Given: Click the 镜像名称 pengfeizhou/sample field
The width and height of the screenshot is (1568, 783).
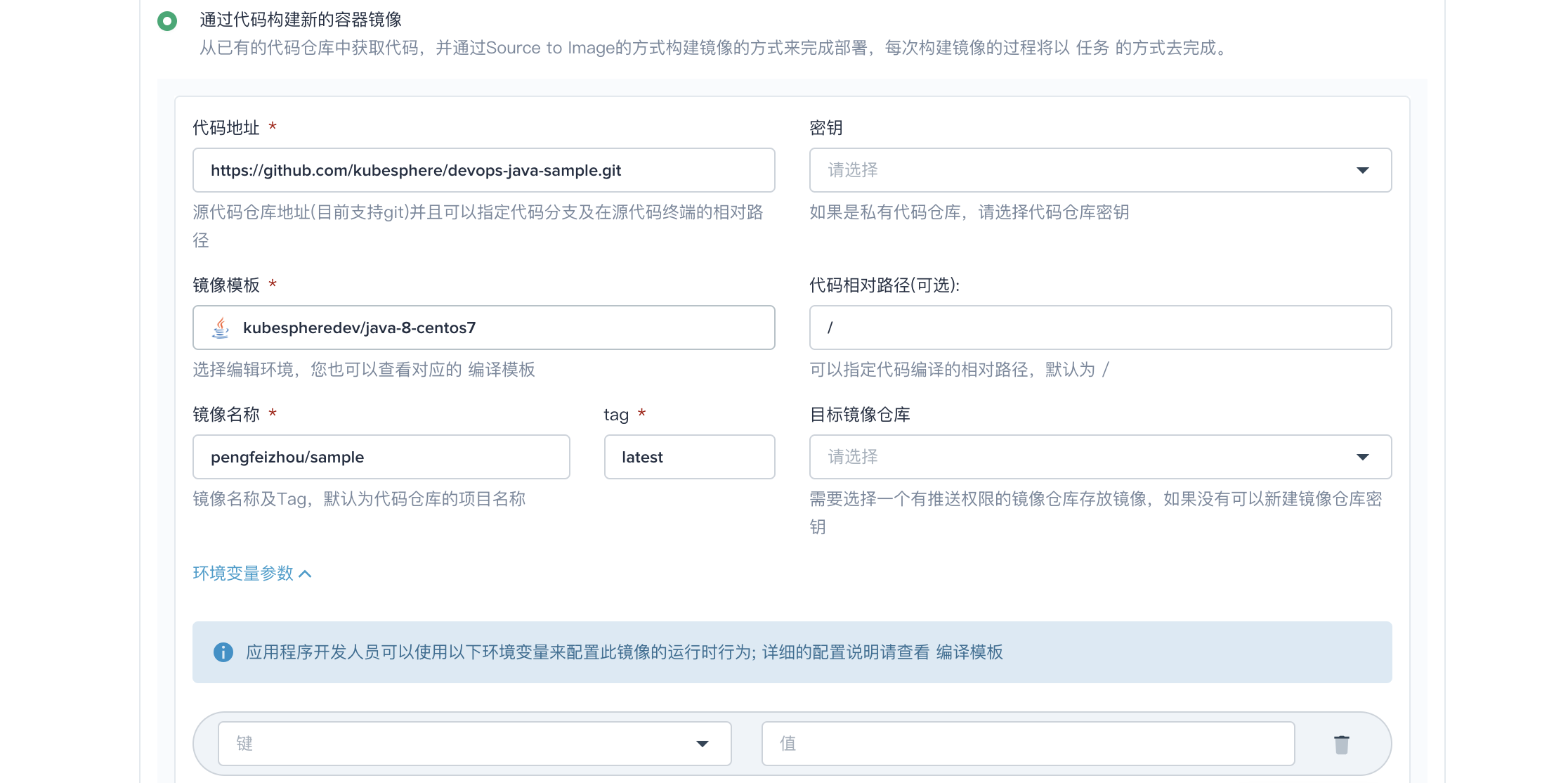Looking at the screenshot, I should click(381, 457).
